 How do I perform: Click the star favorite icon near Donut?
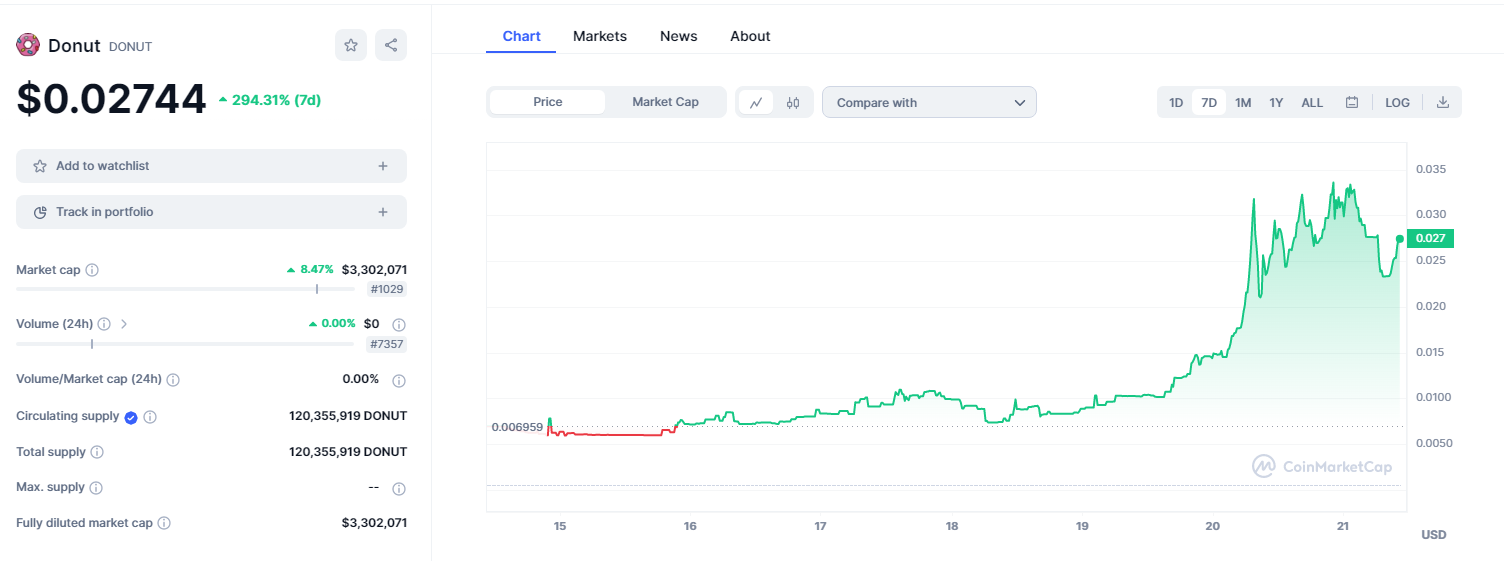tap(351, 45)
